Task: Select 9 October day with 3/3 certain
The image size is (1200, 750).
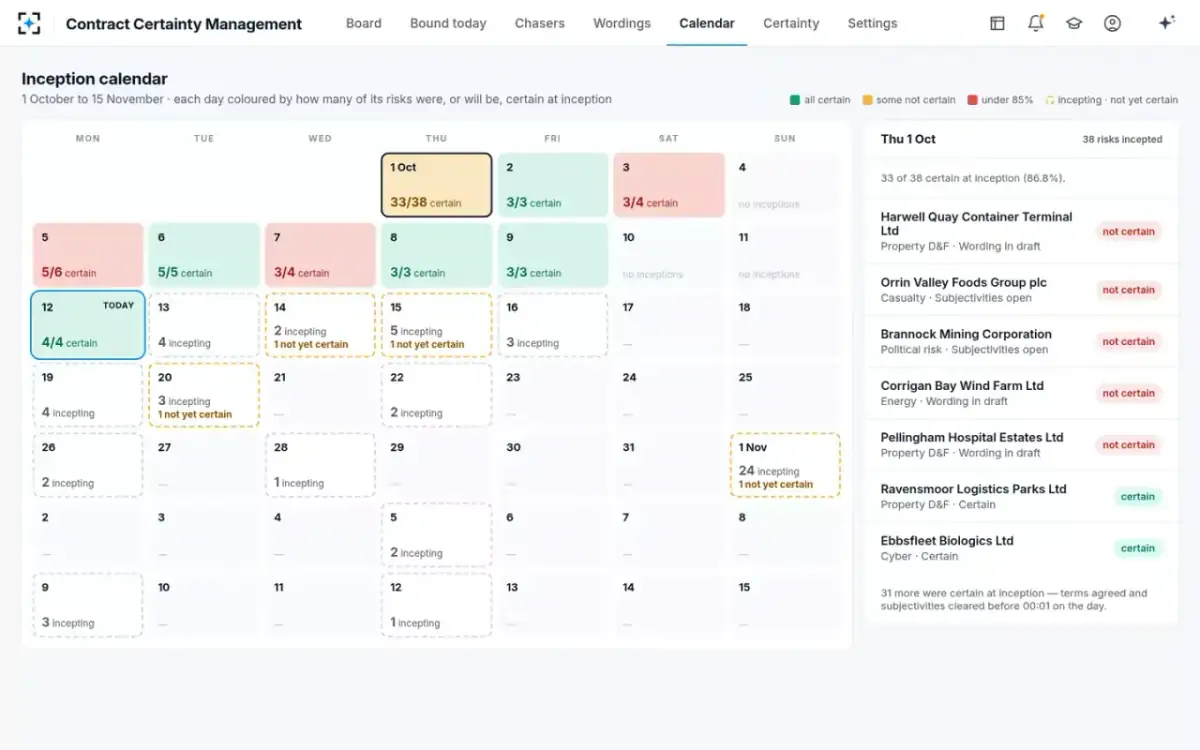Action: coord(553,255)
